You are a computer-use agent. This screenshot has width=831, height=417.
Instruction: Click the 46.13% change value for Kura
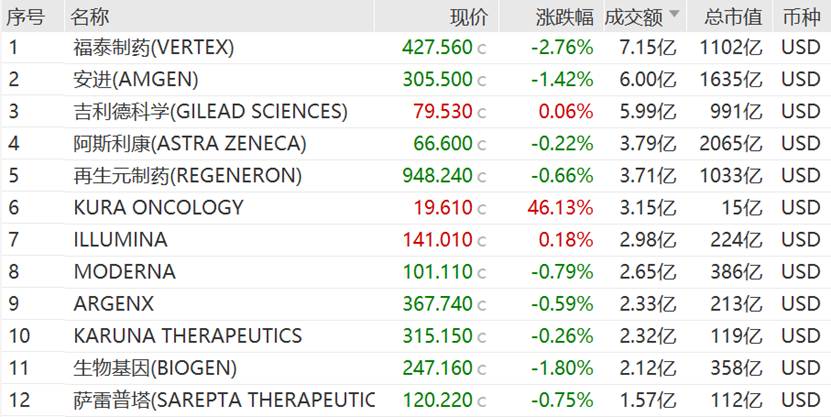(564, 207)
